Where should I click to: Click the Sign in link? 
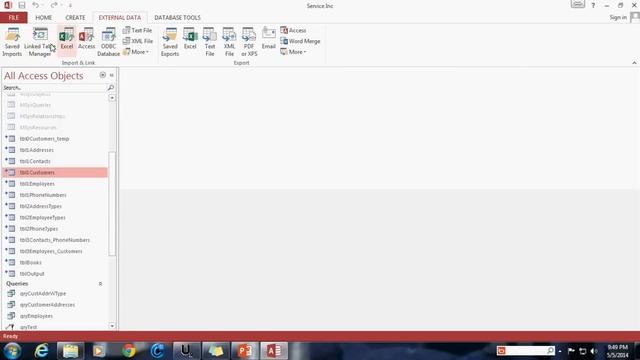(618, 17)
